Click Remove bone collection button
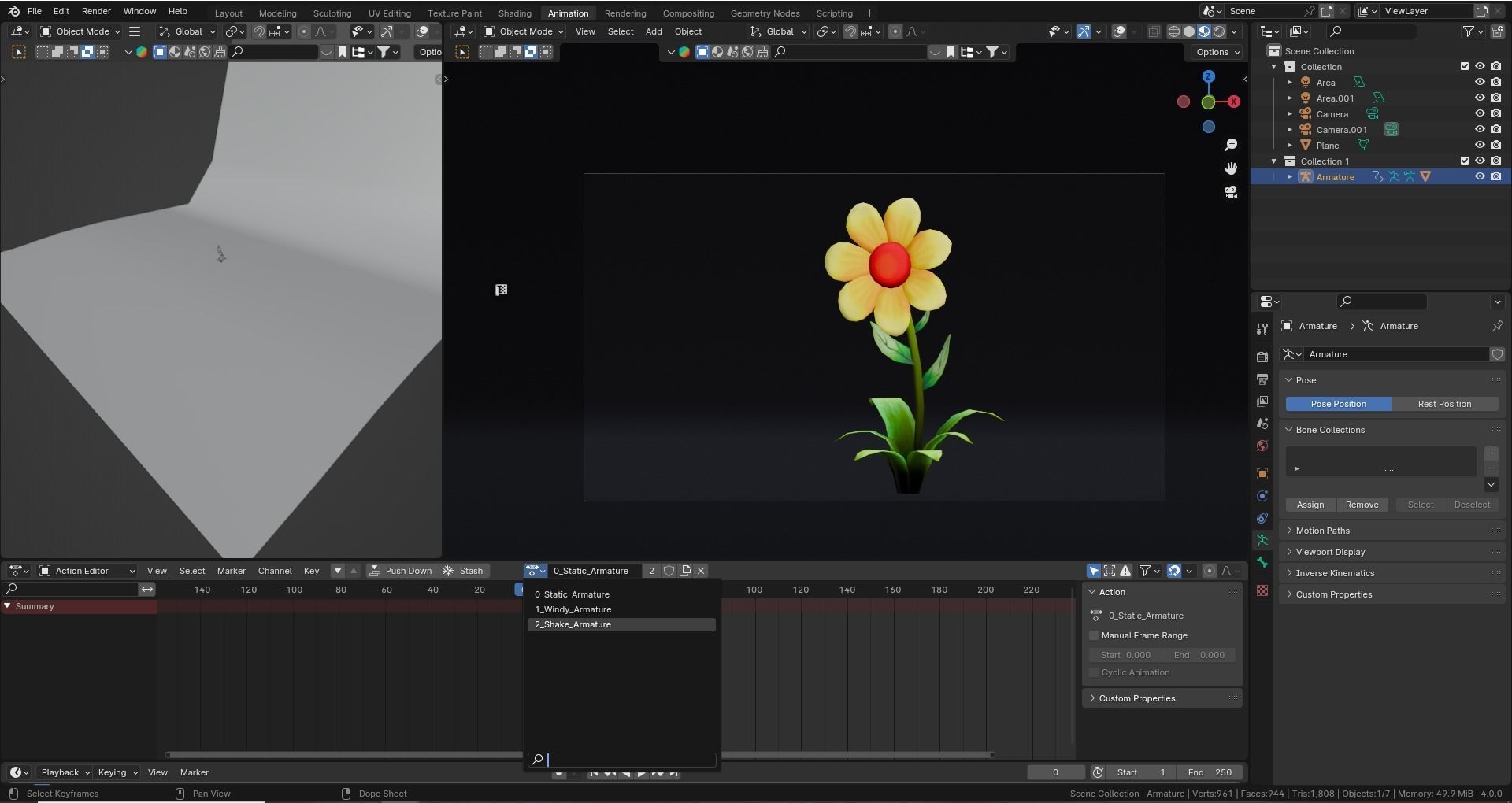Viewport: 1512px width, 803px height. tap(1362, 505)
